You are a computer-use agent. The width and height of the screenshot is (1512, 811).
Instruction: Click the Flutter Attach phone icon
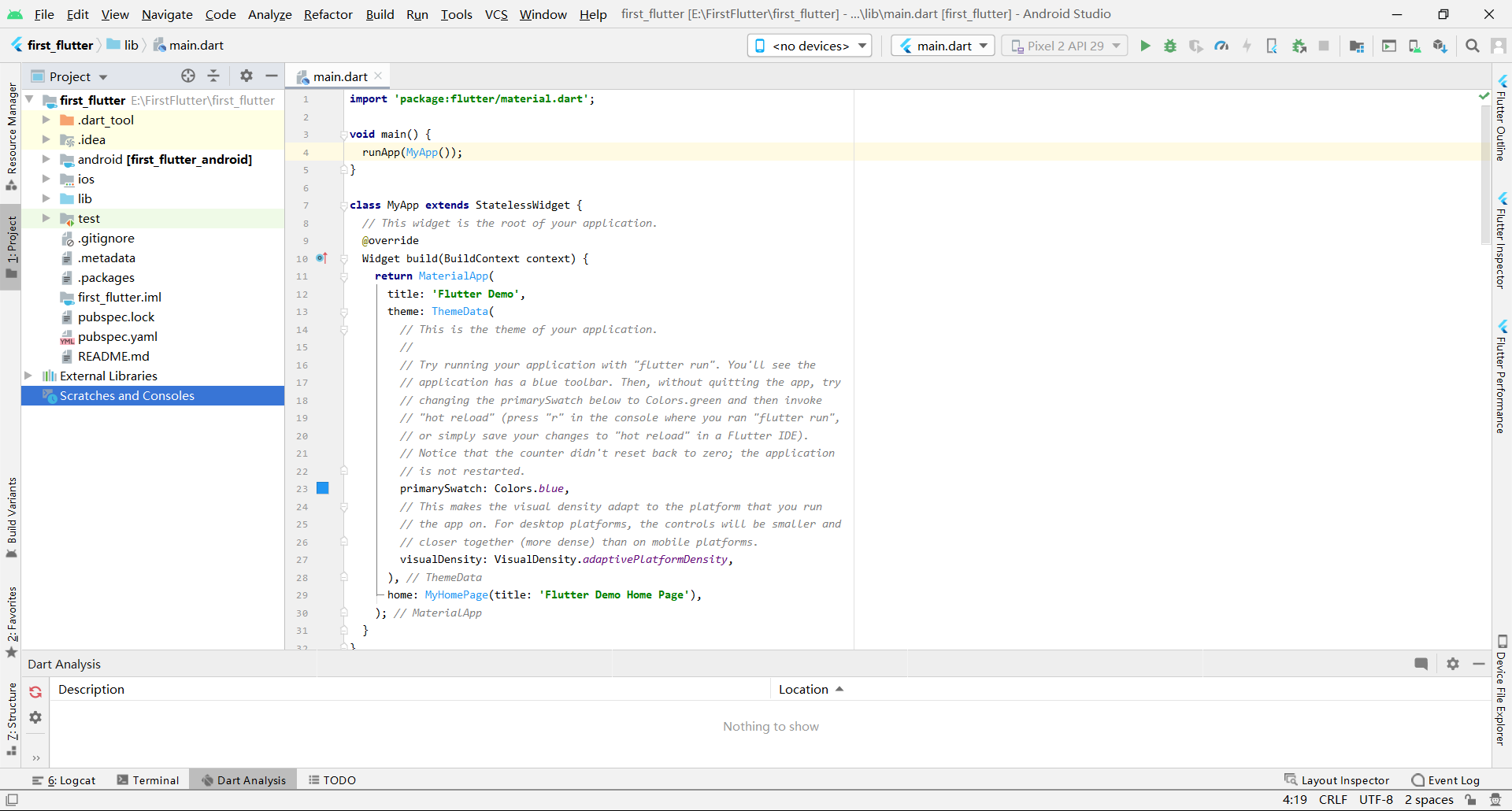coord(1272,46)
